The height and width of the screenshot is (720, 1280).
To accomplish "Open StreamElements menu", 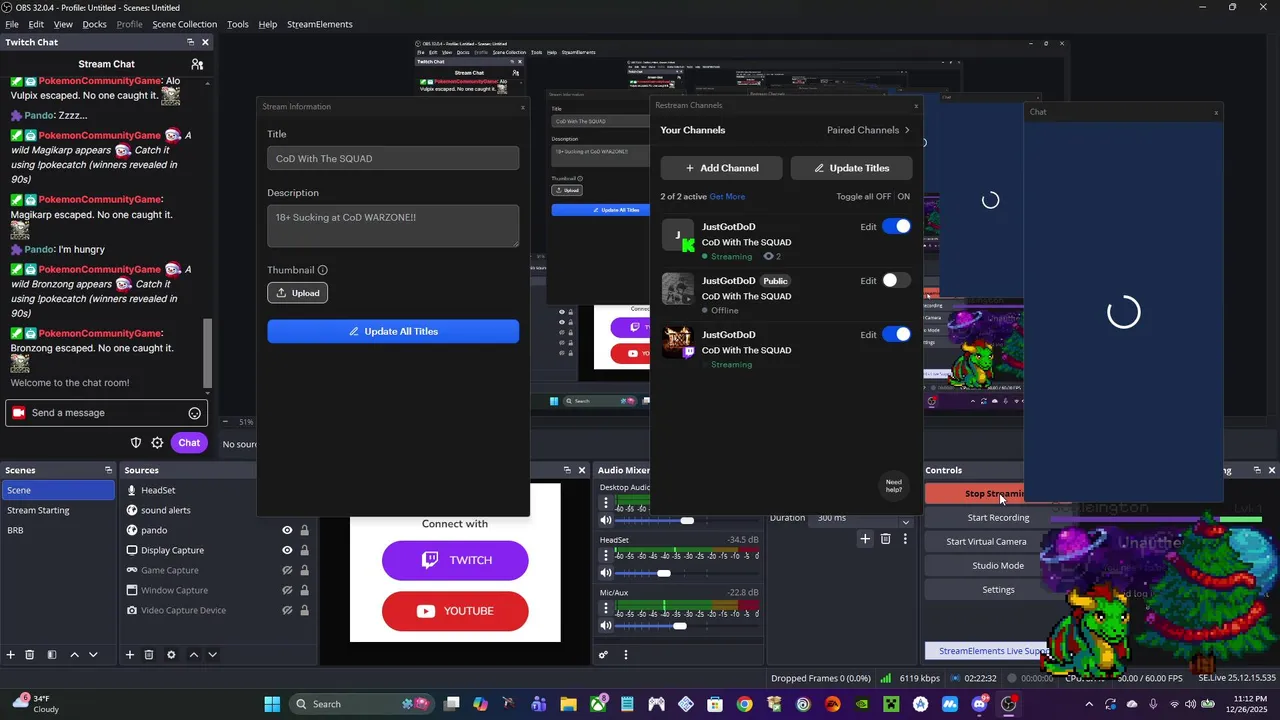I will [x=320, y=24].
